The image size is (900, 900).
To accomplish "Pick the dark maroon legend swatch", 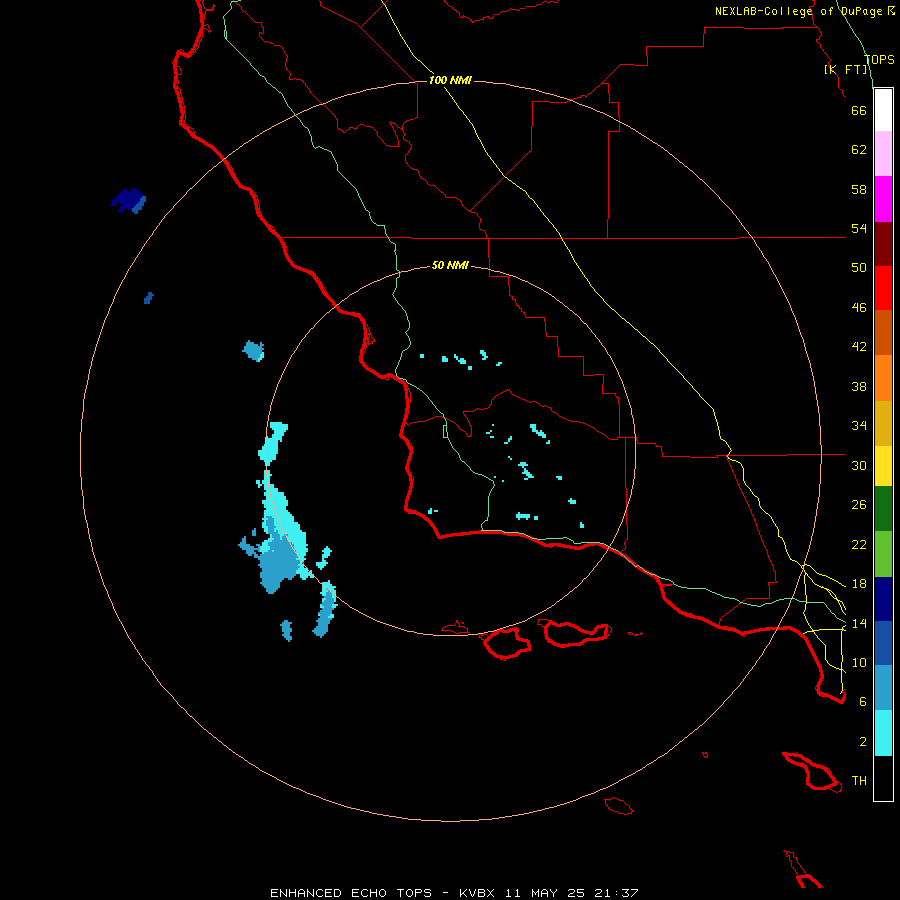I will tap(883, 243).
